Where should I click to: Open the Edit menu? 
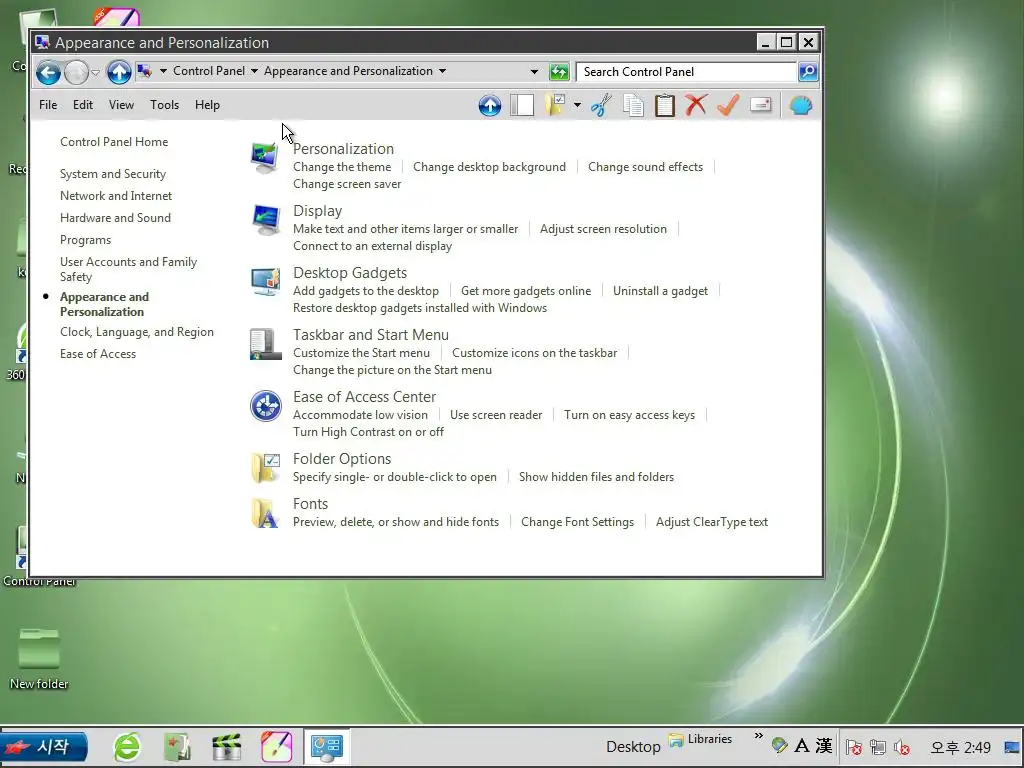pyautogui.click(x=83, y=104)
